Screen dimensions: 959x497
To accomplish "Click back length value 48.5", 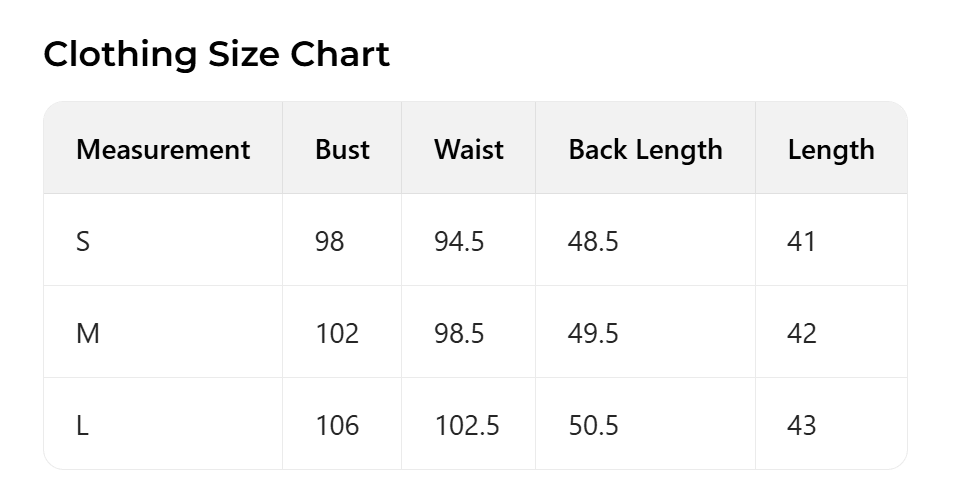I will 593,242.
